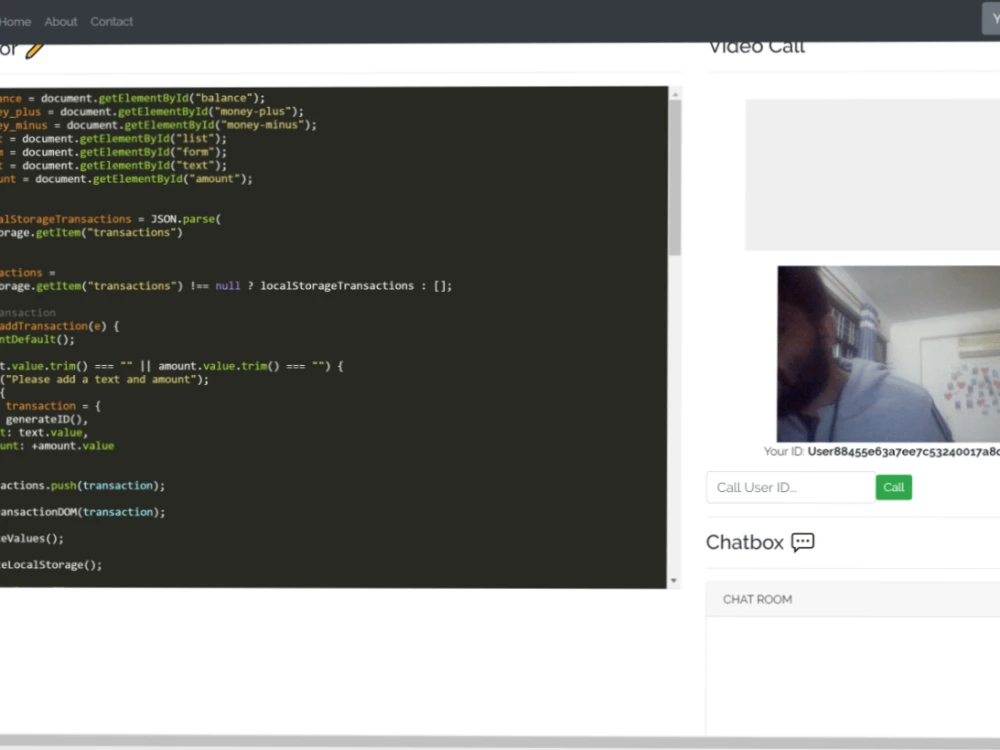1000x750 pixels.
Task: Click the push(transaction) code line
Action: pyautogui.click(x=82, y=485)
